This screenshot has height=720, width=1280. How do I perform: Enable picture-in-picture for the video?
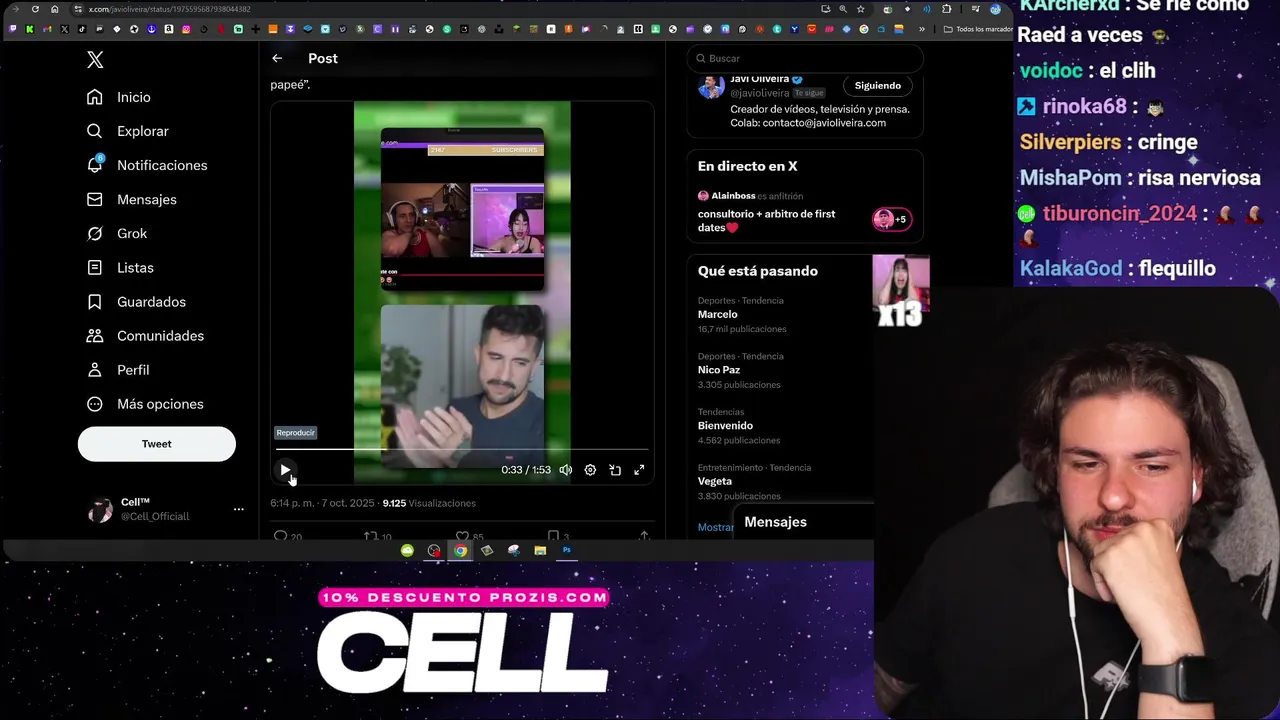pos(615,470)
